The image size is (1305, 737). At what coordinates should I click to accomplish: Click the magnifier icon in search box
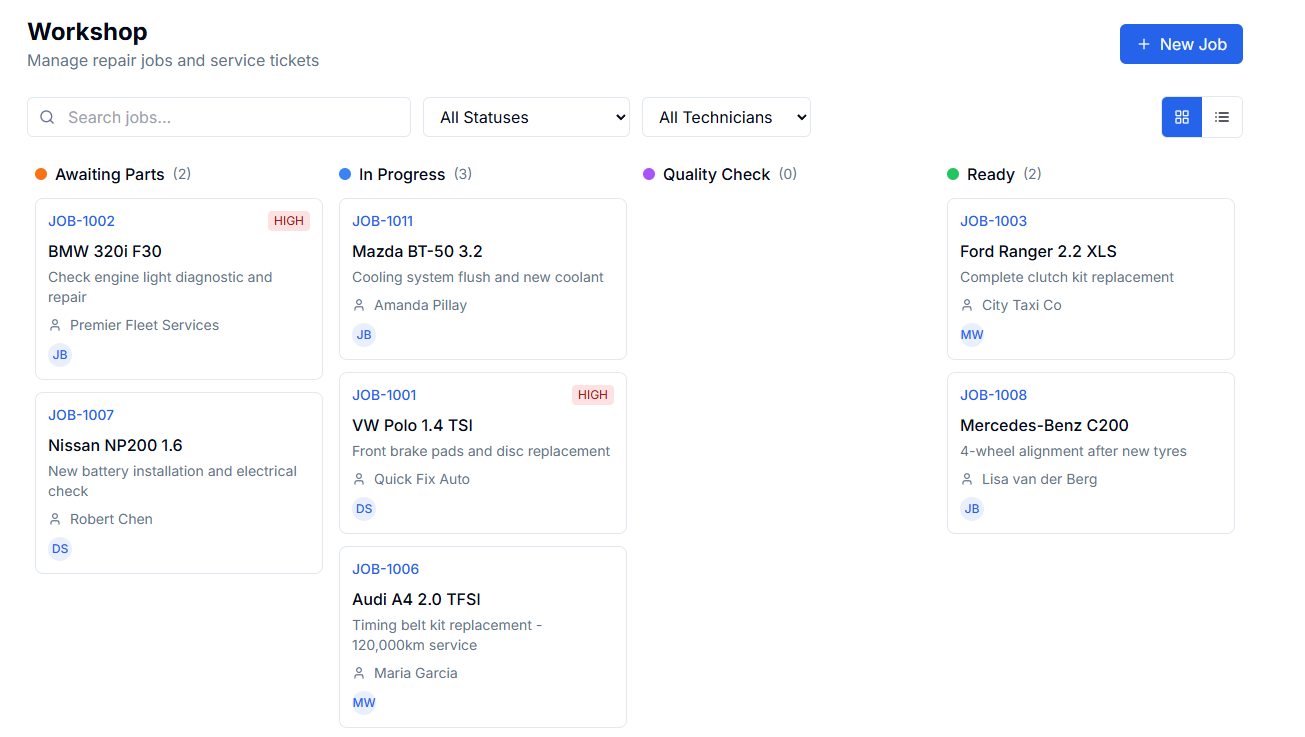tap(47, 117)
